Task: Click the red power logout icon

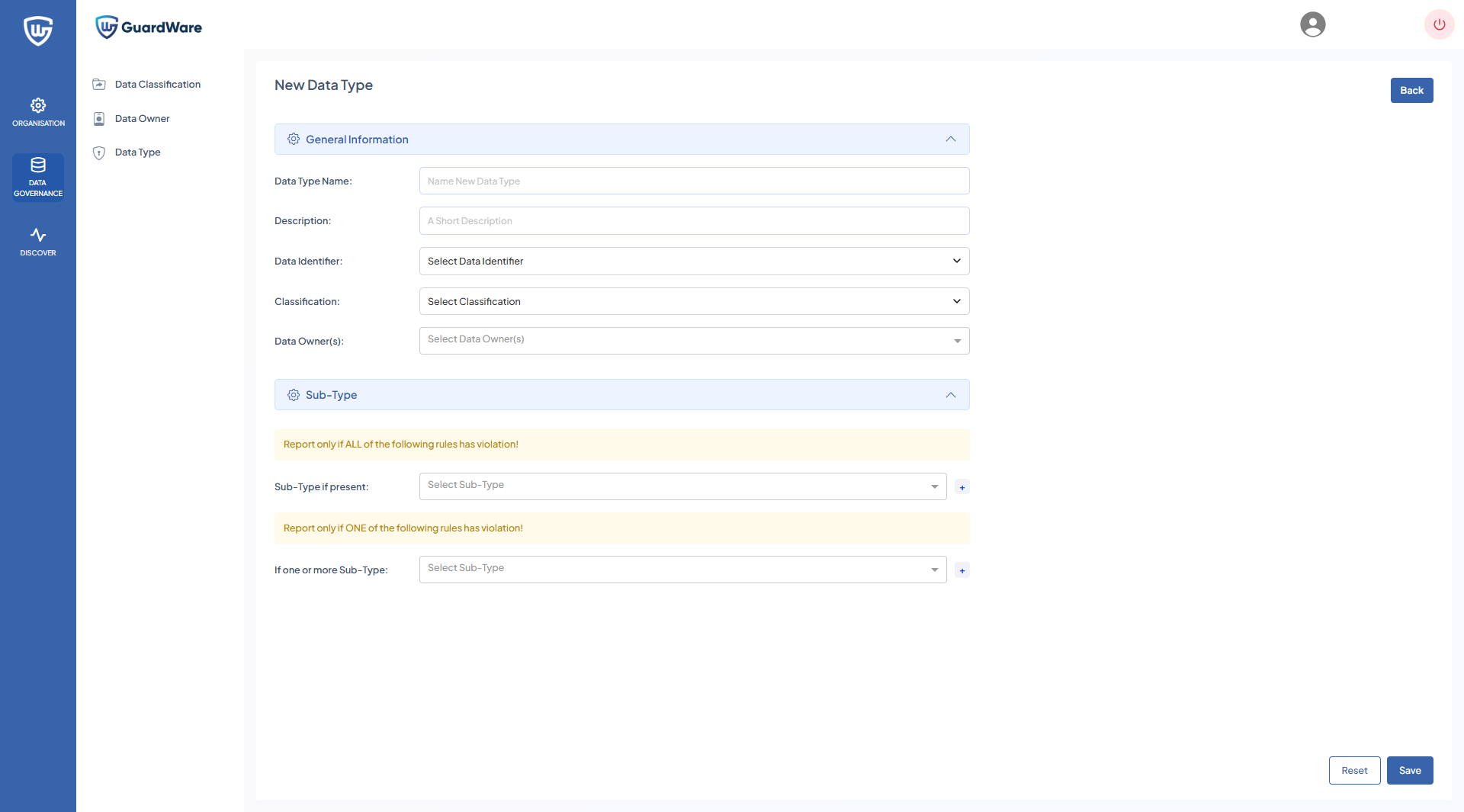Action: 1439,24
